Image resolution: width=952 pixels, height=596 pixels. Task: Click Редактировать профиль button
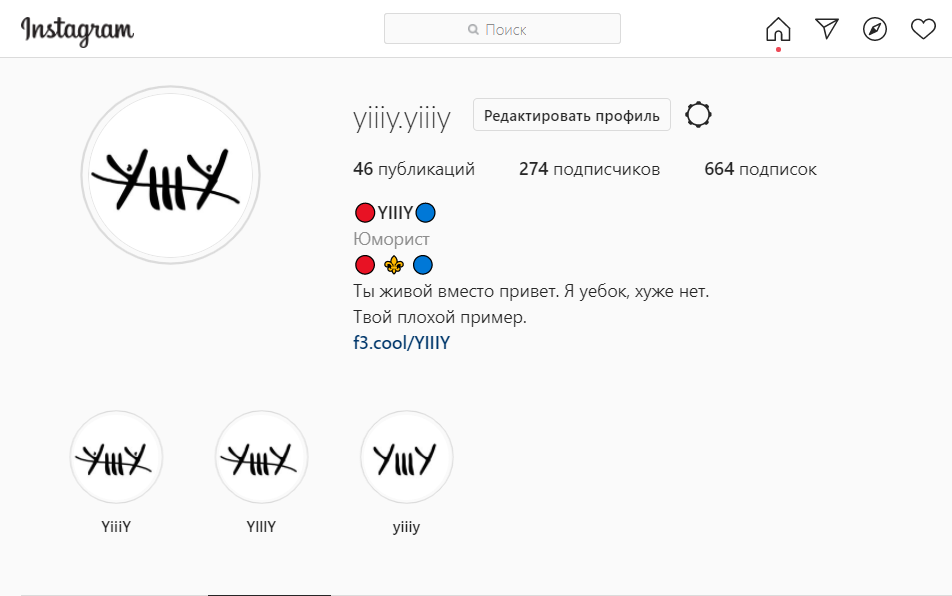571,115
